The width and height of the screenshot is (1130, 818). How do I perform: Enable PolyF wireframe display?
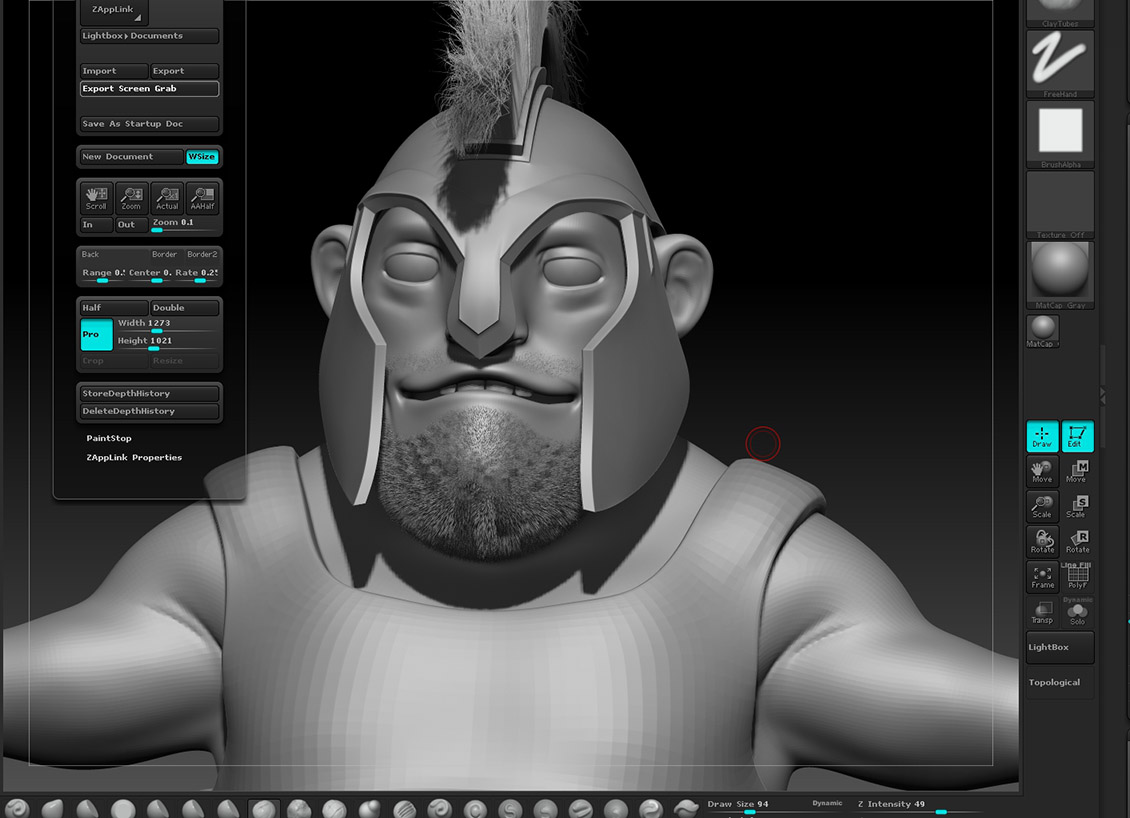1078,576
